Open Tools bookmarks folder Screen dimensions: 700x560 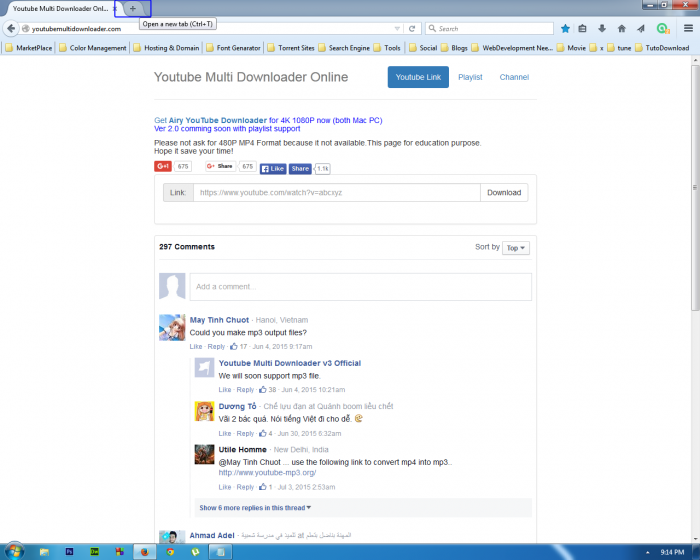coord(387,48)
